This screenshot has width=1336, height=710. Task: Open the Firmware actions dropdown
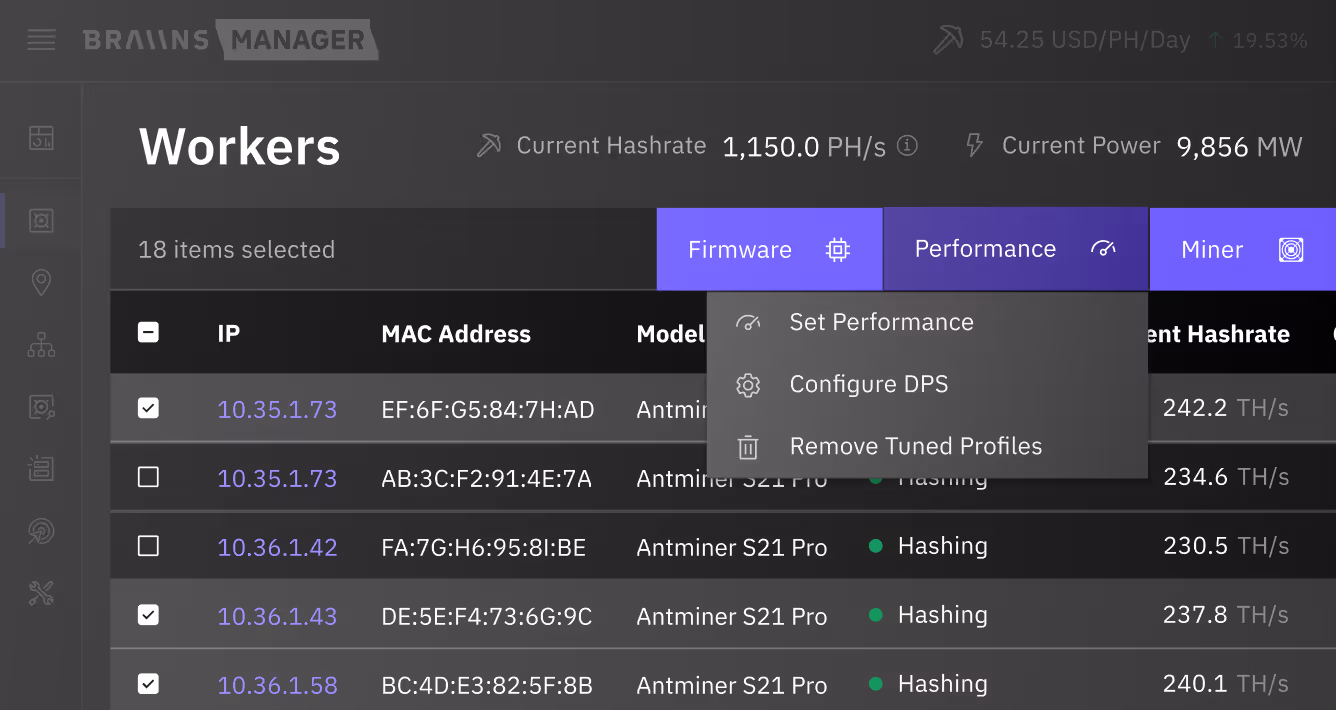(769, 249)
